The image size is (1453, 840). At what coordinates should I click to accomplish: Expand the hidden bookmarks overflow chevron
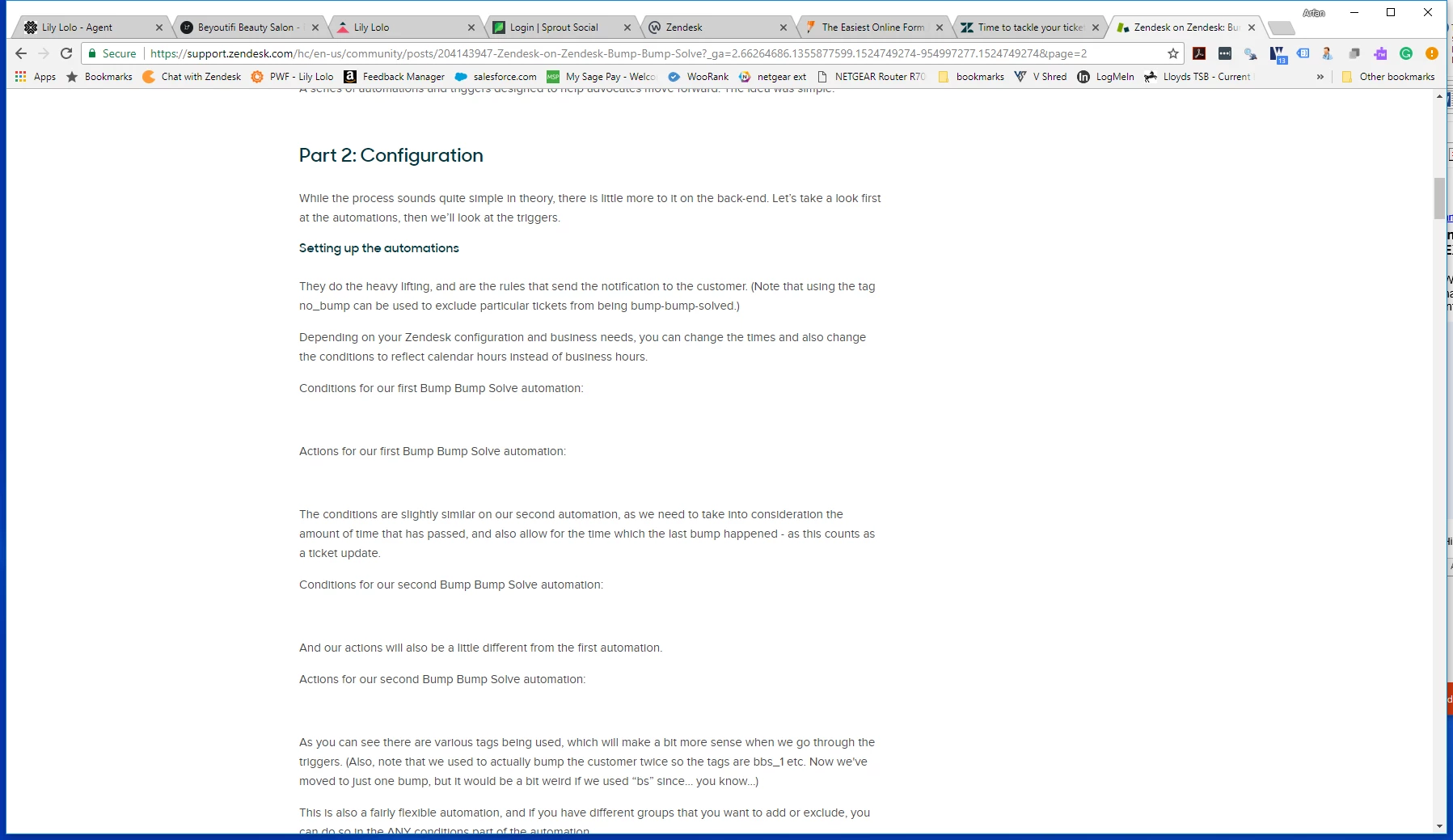[x=1320, y=77]
